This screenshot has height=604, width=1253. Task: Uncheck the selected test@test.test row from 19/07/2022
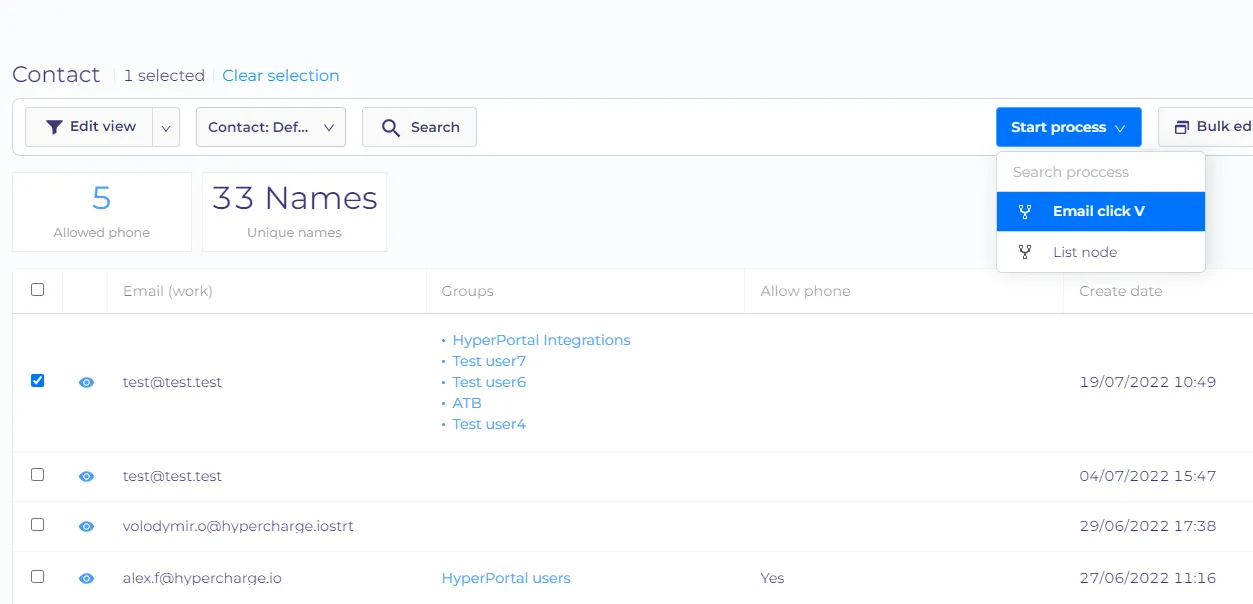tap(37, 381)
